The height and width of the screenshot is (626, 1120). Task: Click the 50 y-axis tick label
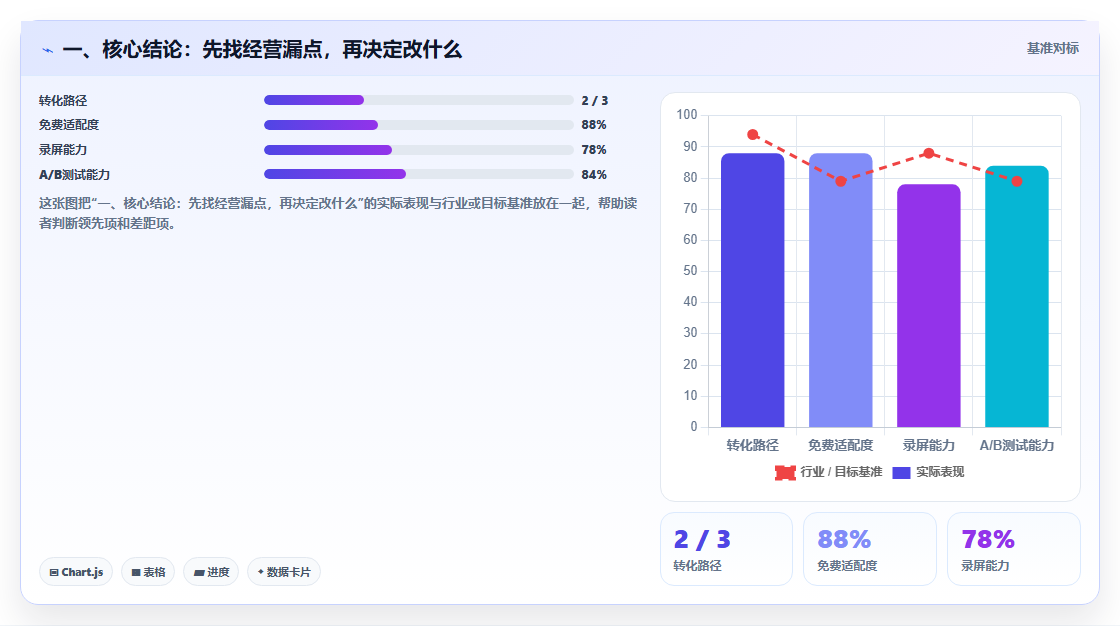tap(689, 271)
